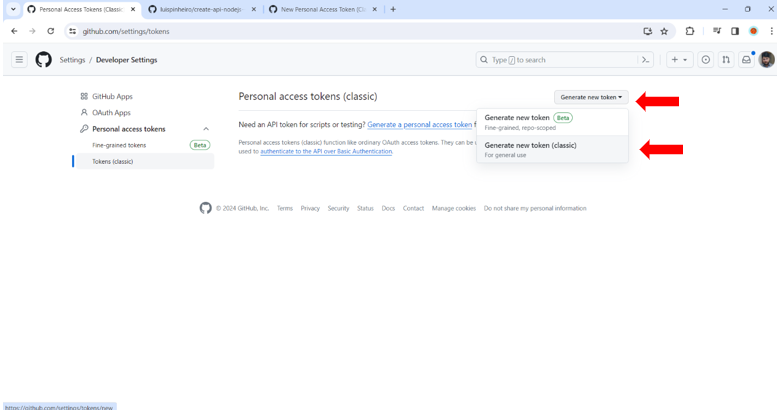The image size is (777, 410).
Task: Open the dropdown caret next to plus icon
Action: click(685, 60)
